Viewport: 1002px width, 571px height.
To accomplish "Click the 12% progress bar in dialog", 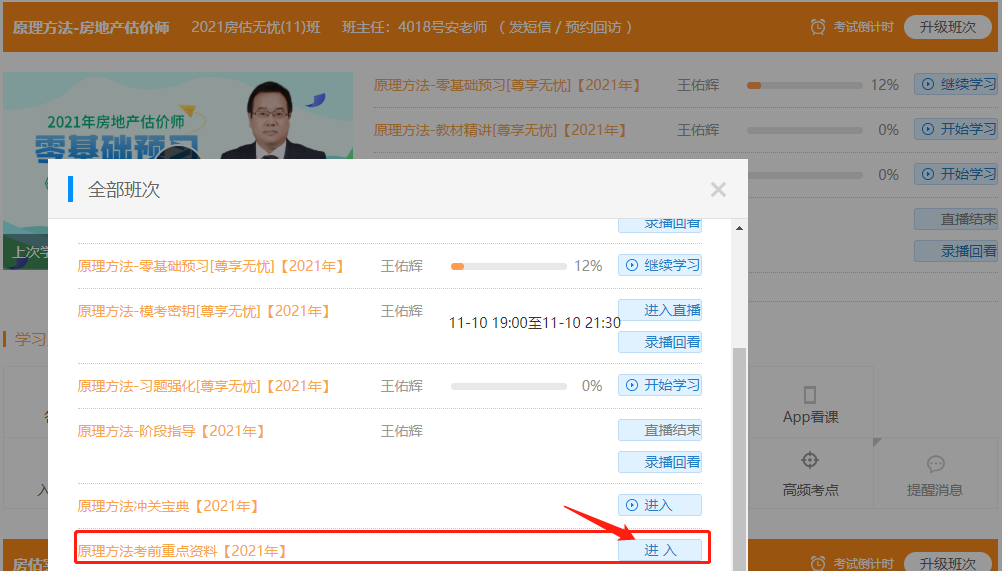I will 508,266.
